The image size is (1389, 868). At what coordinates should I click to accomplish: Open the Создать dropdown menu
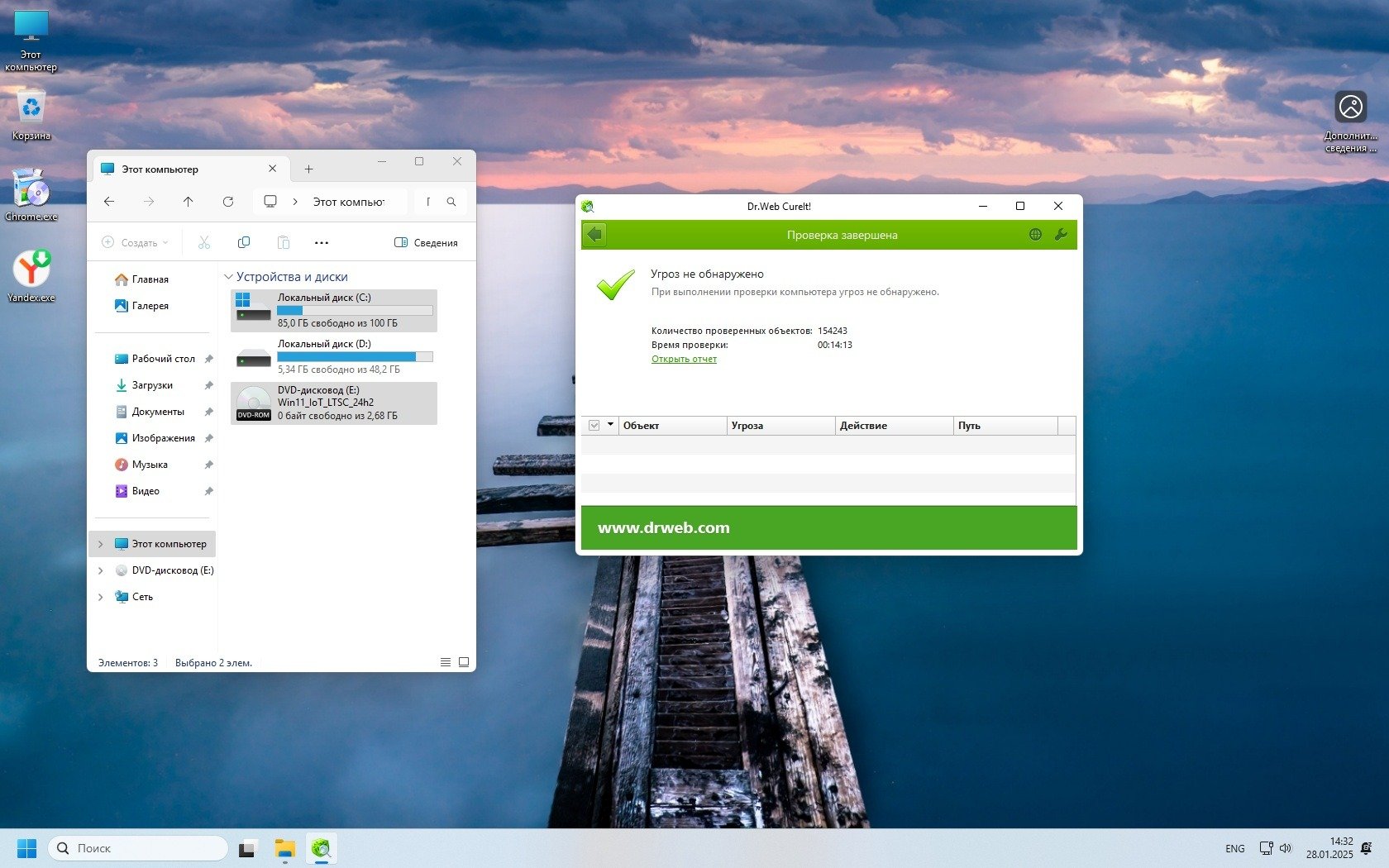coord(135,242)
